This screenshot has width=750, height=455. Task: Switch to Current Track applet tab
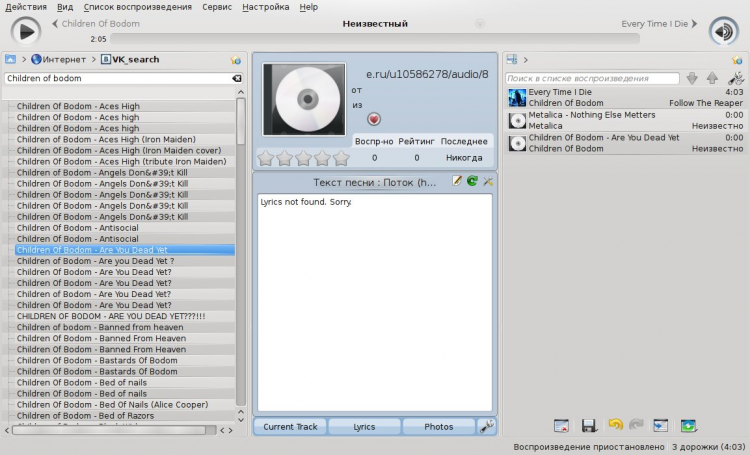tap(290, 427)
